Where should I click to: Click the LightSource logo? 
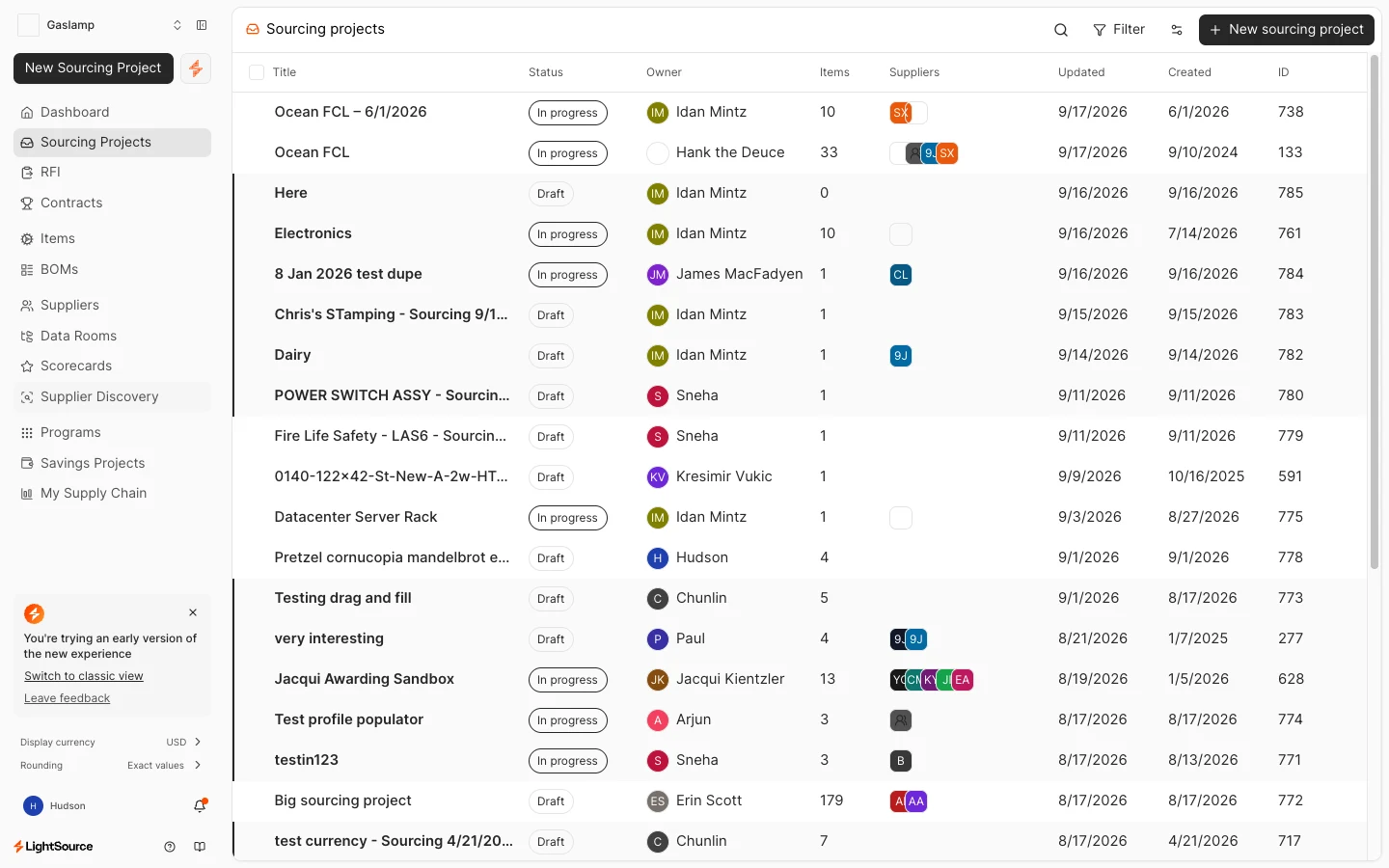tap(53, 847)
